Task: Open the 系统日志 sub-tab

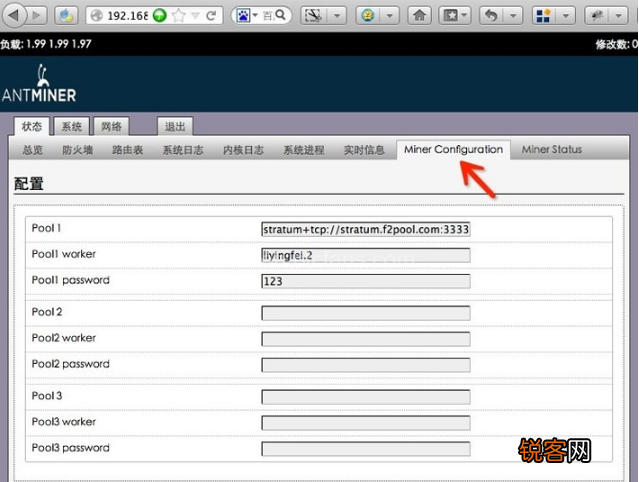Action: click(x=183, y=150)
